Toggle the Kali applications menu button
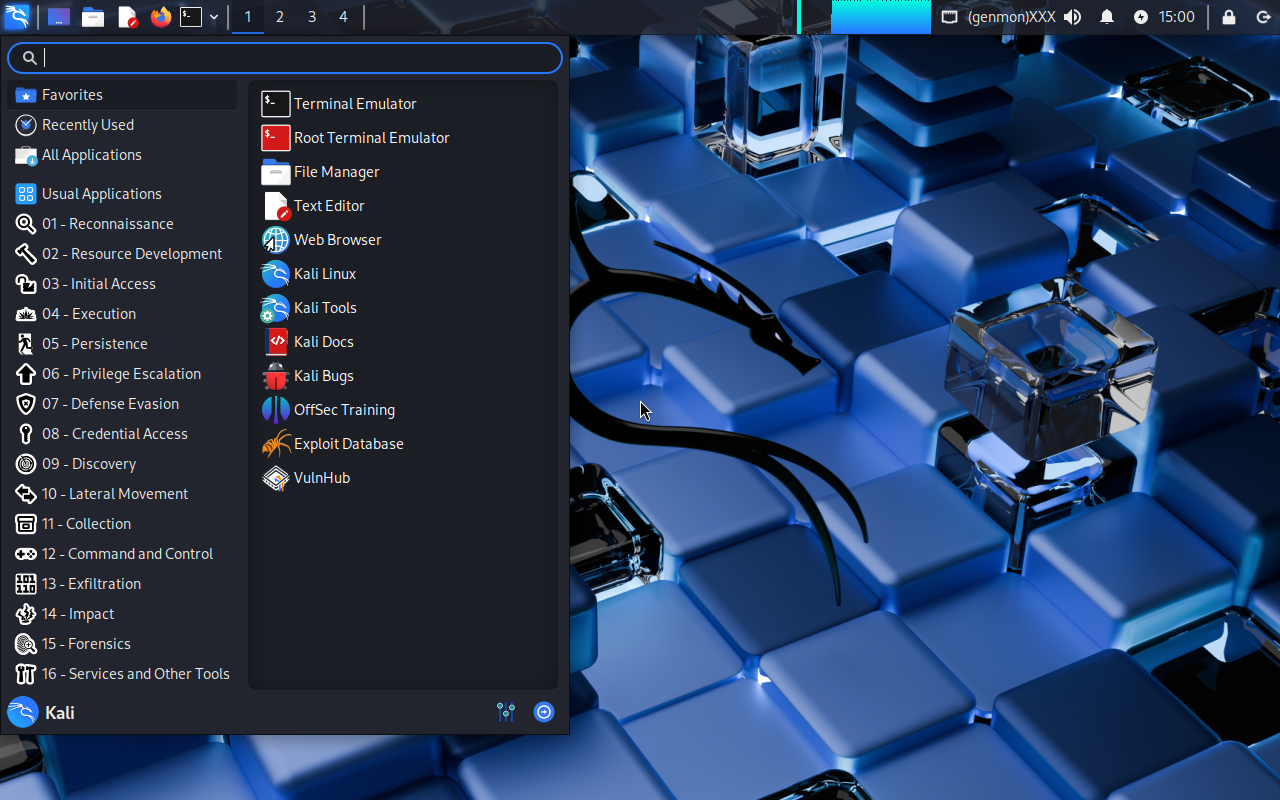The image size is (1280, 800). coord(17,17)
